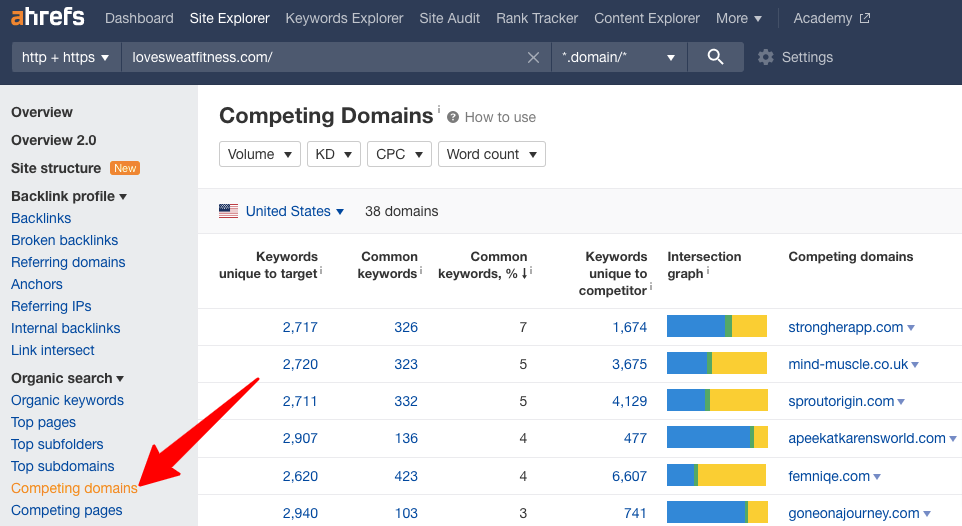Click the New badge by Site structure
The width and height of the screenshot is (962, 526).
pyautogui.click(x=125, y=168)
